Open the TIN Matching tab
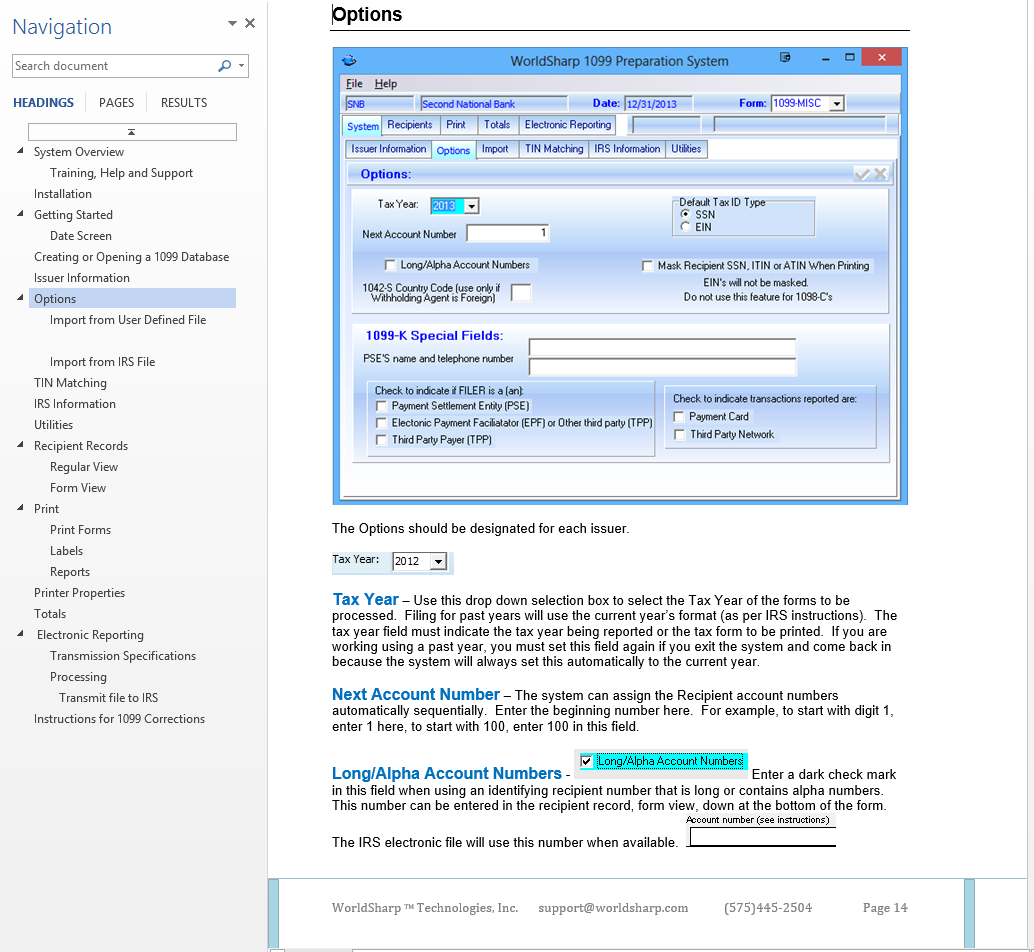The height and width of the screenshot is (952, 1034). (553, 149)
